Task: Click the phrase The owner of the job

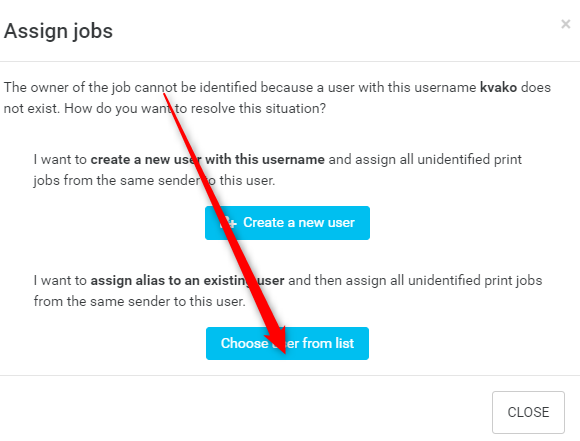Action: [x=67, y=88]
